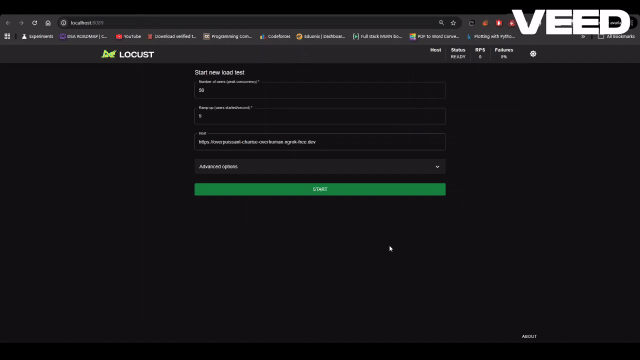Open the PDF to Word converter bookmark
The width and height of the screenshot is (640, 360).
coord(435,36)
